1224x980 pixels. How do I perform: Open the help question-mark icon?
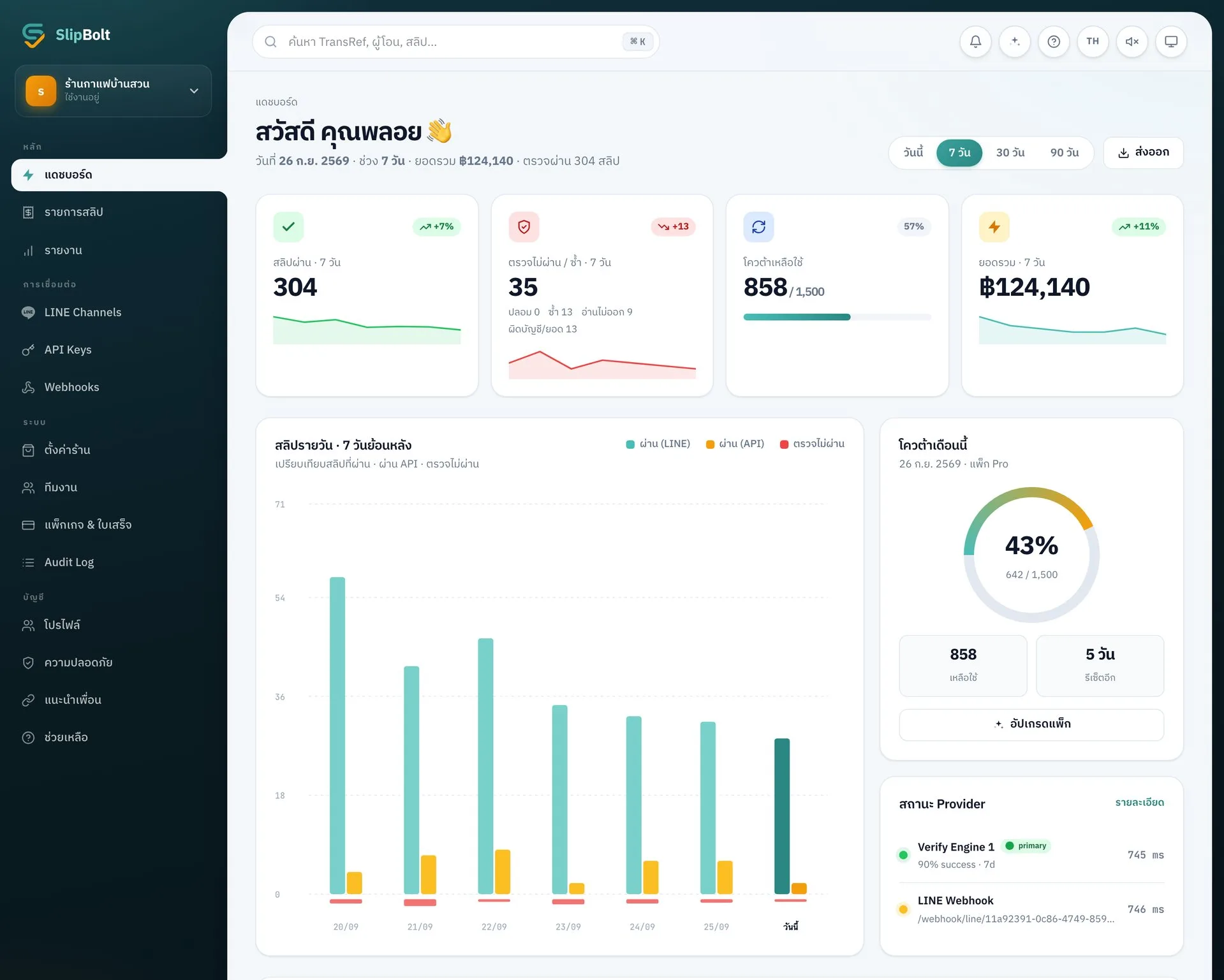pyautogui.click(x=1054, y=42)
